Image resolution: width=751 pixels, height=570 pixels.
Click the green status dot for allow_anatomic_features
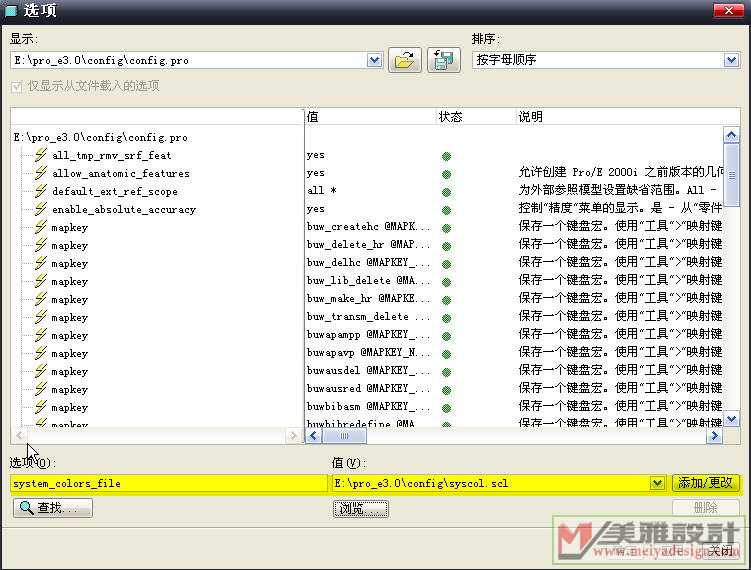(446, 174)
